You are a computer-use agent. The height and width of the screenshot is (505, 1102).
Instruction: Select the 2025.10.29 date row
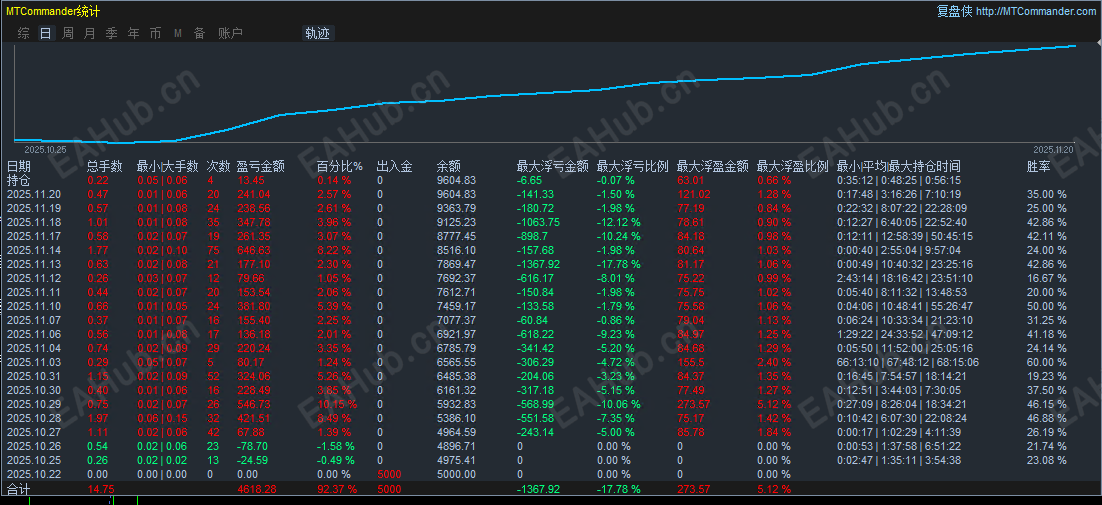coord(34,405)
